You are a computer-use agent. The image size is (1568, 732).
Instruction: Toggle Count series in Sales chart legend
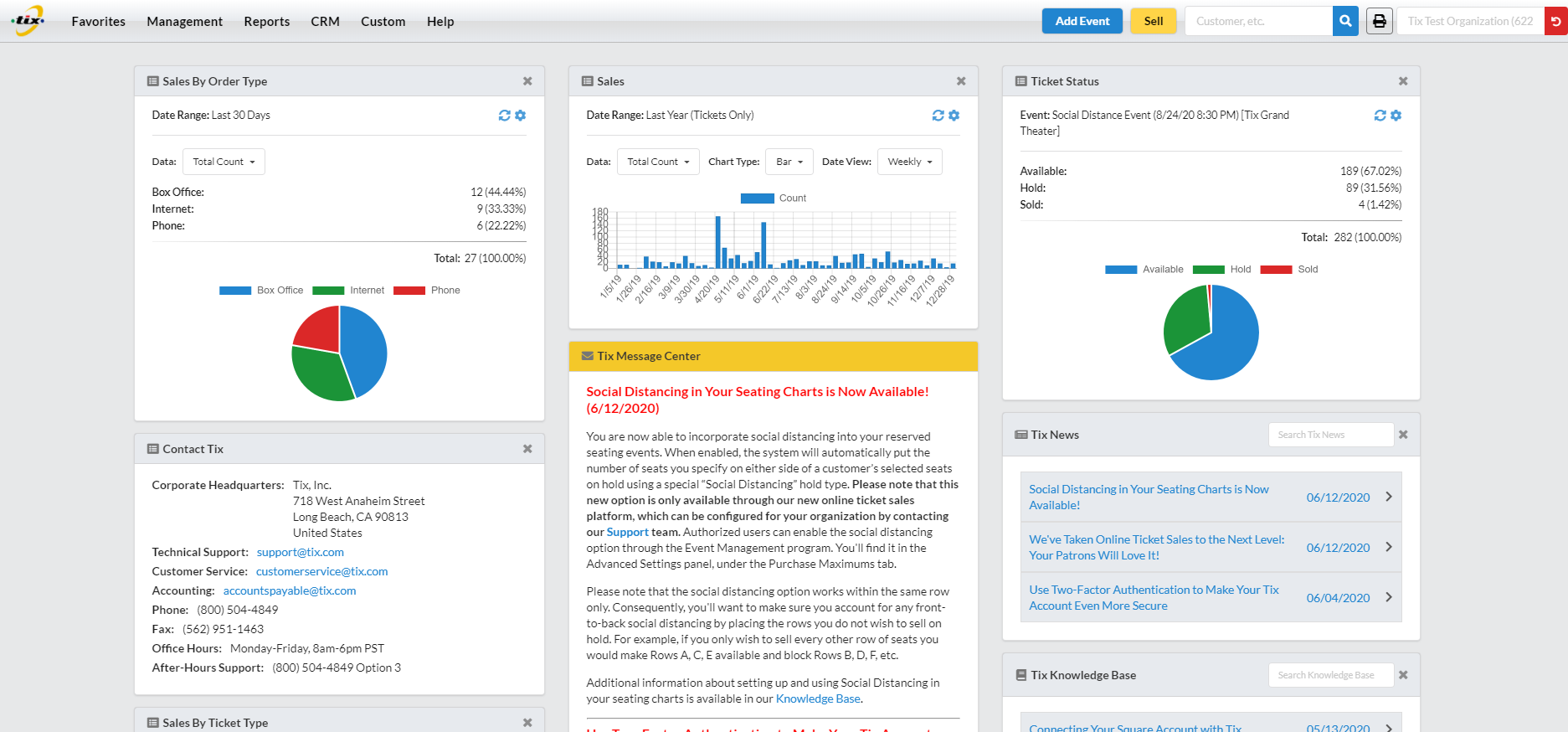[x=774, y=198]
